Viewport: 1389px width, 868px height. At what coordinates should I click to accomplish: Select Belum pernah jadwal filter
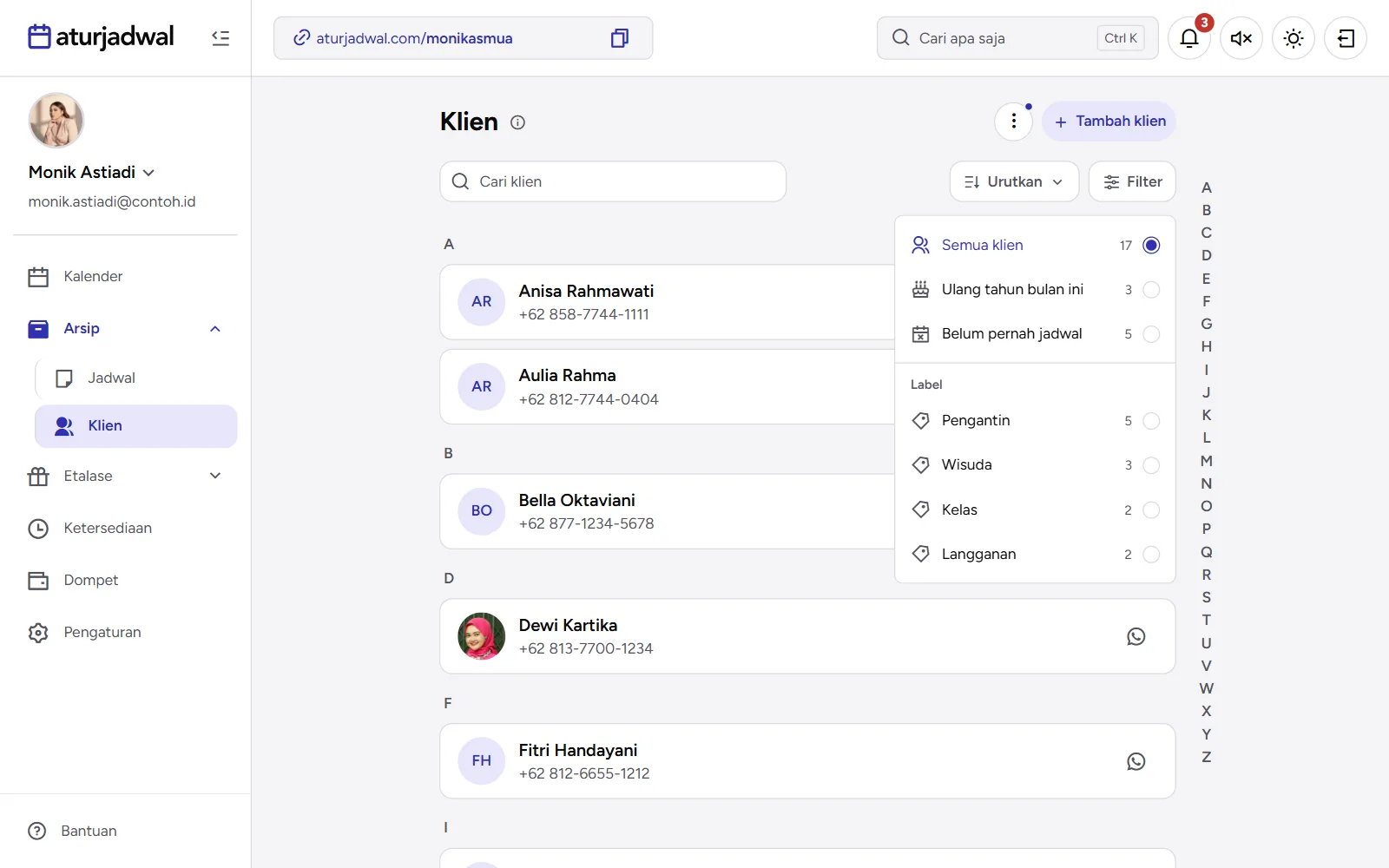click(x=1035, y=334)
